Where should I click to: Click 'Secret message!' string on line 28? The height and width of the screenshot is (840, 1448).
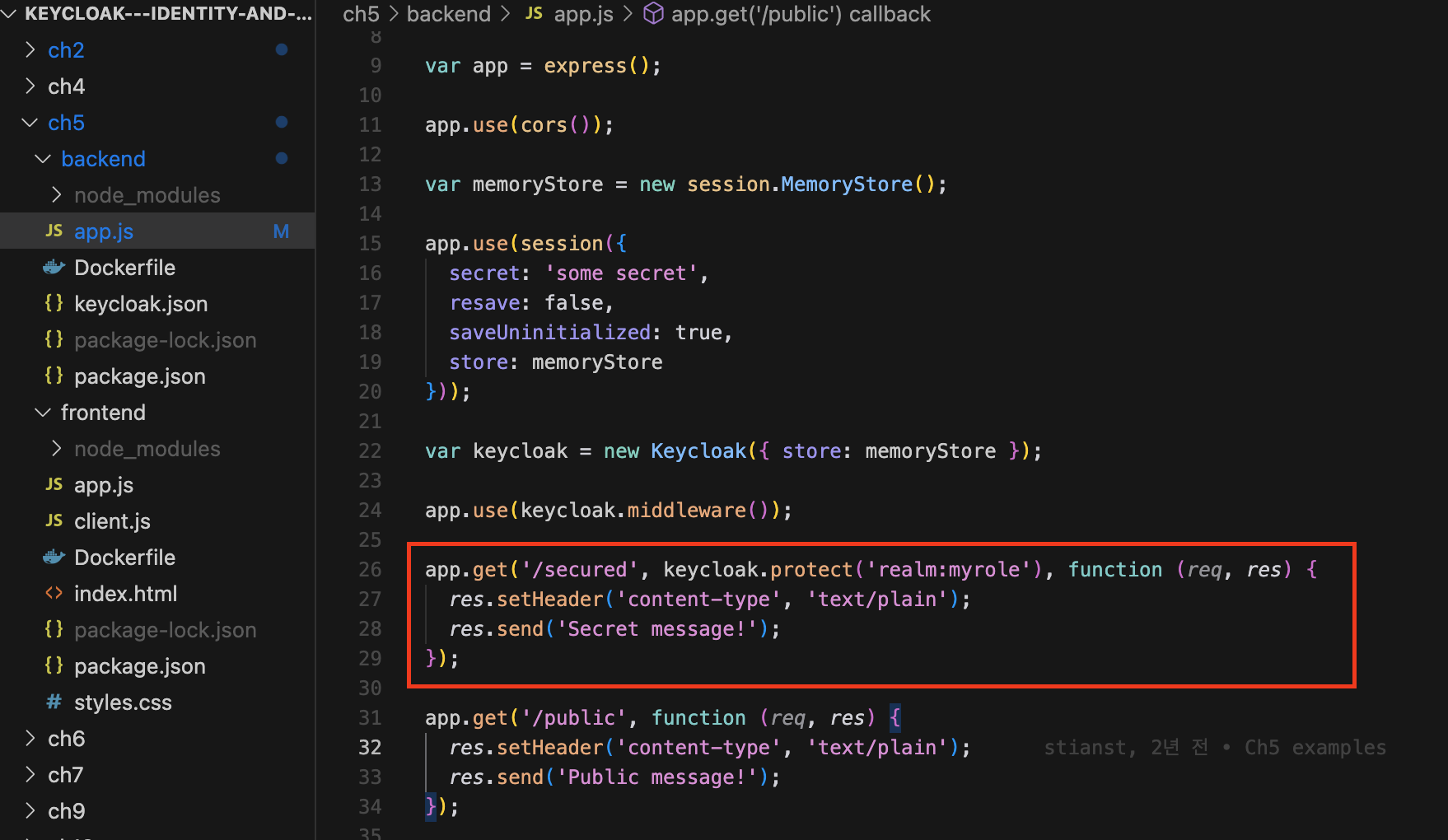click(x=656, y=629)
